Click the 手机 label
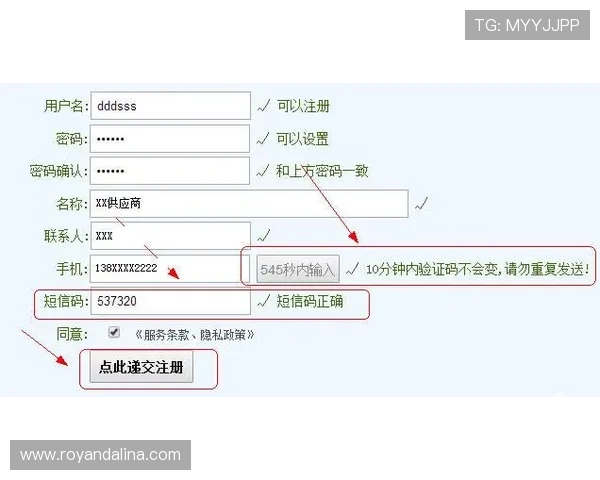Image resolution: width=600 pixels, height=480 pixels. [x=72, y=269]
